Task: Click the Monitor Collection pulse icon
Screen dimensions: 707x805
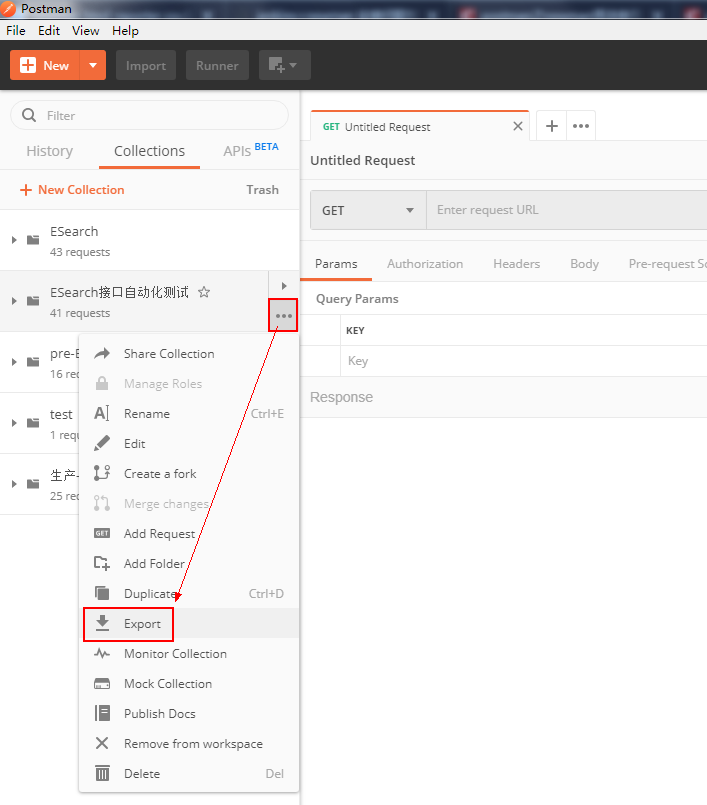Action: [102, 654]
